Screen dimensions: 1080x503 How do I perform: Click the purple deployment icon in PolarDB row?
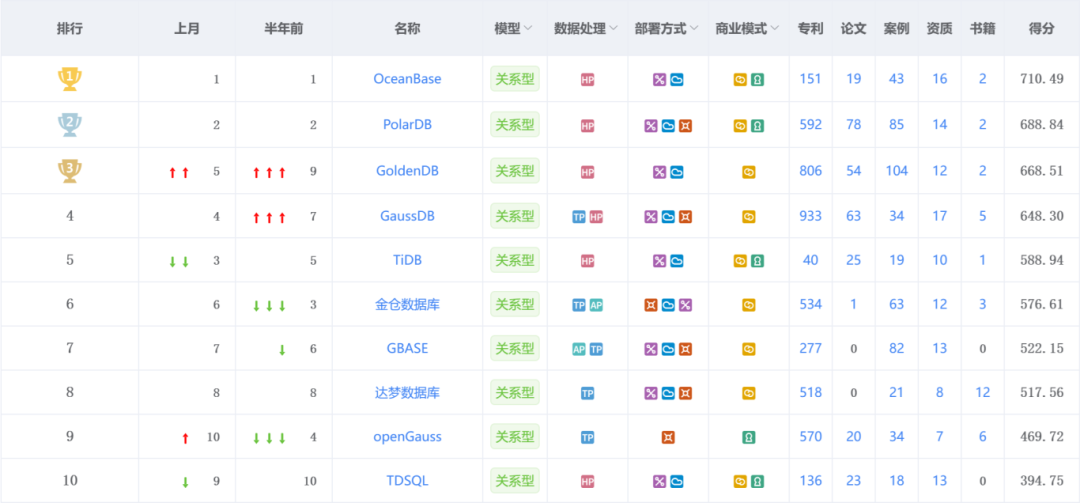651,126
